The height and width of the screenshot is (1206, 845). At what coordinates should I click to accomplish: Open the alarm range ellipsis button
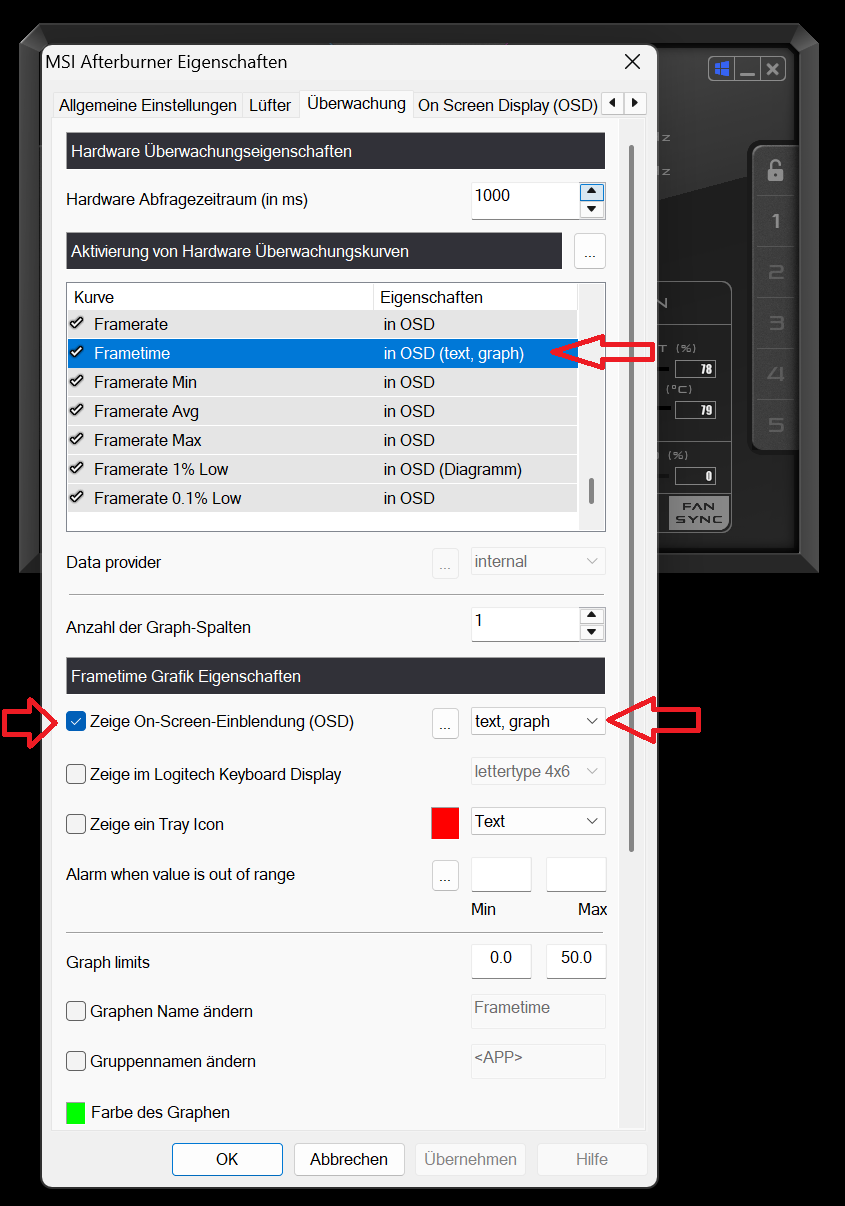click(x=445, y=876)
